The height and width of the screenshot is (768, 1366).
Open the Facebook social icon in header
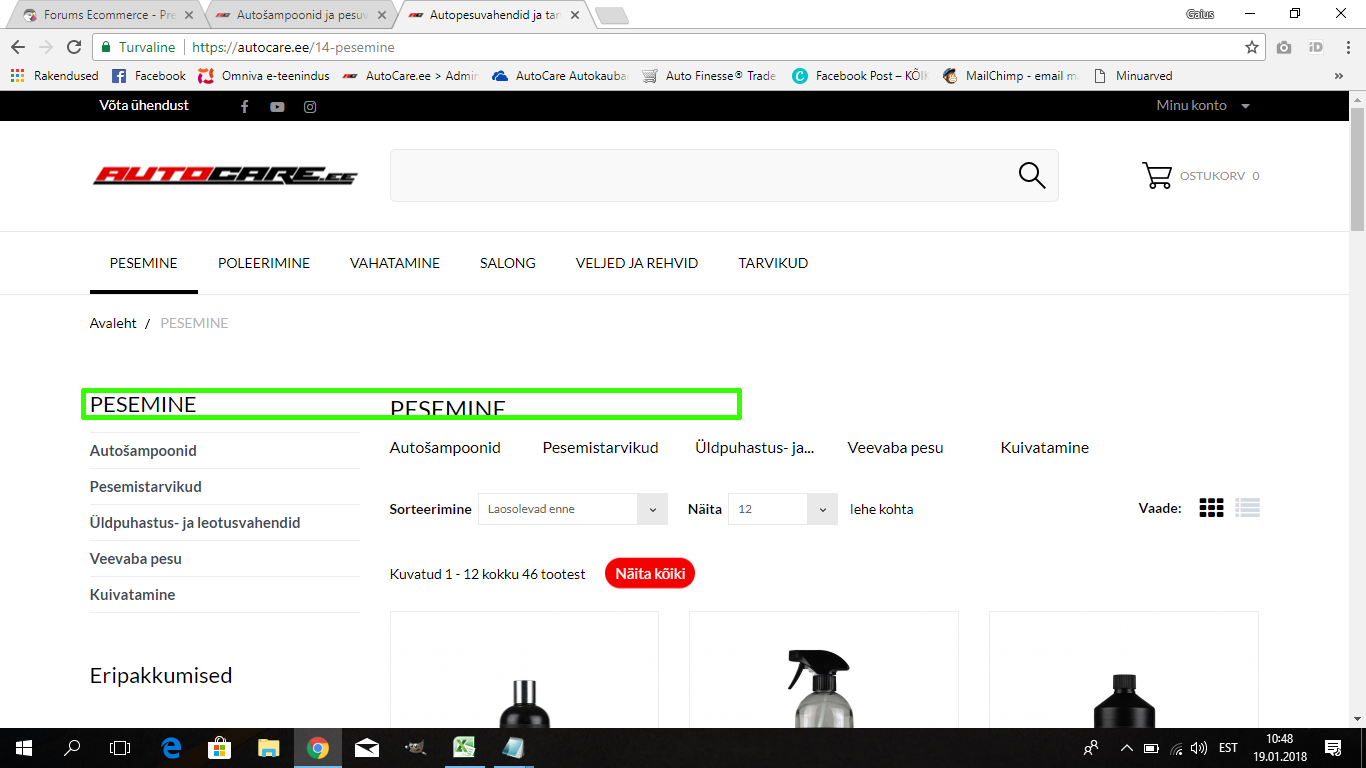(245, 106)
